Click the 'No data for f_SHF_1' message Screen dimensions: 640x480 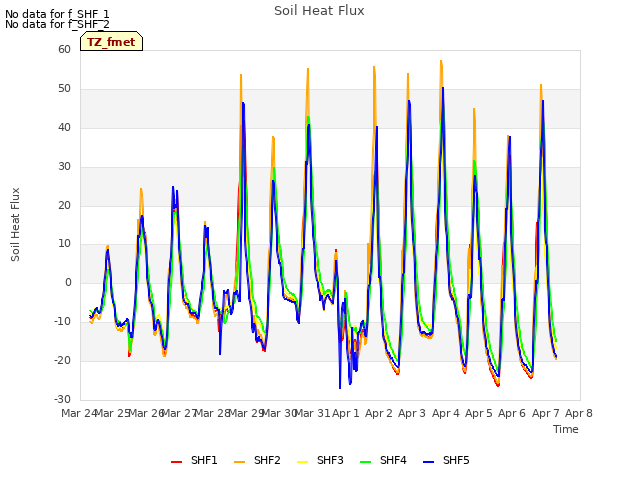tap(57, 14)
